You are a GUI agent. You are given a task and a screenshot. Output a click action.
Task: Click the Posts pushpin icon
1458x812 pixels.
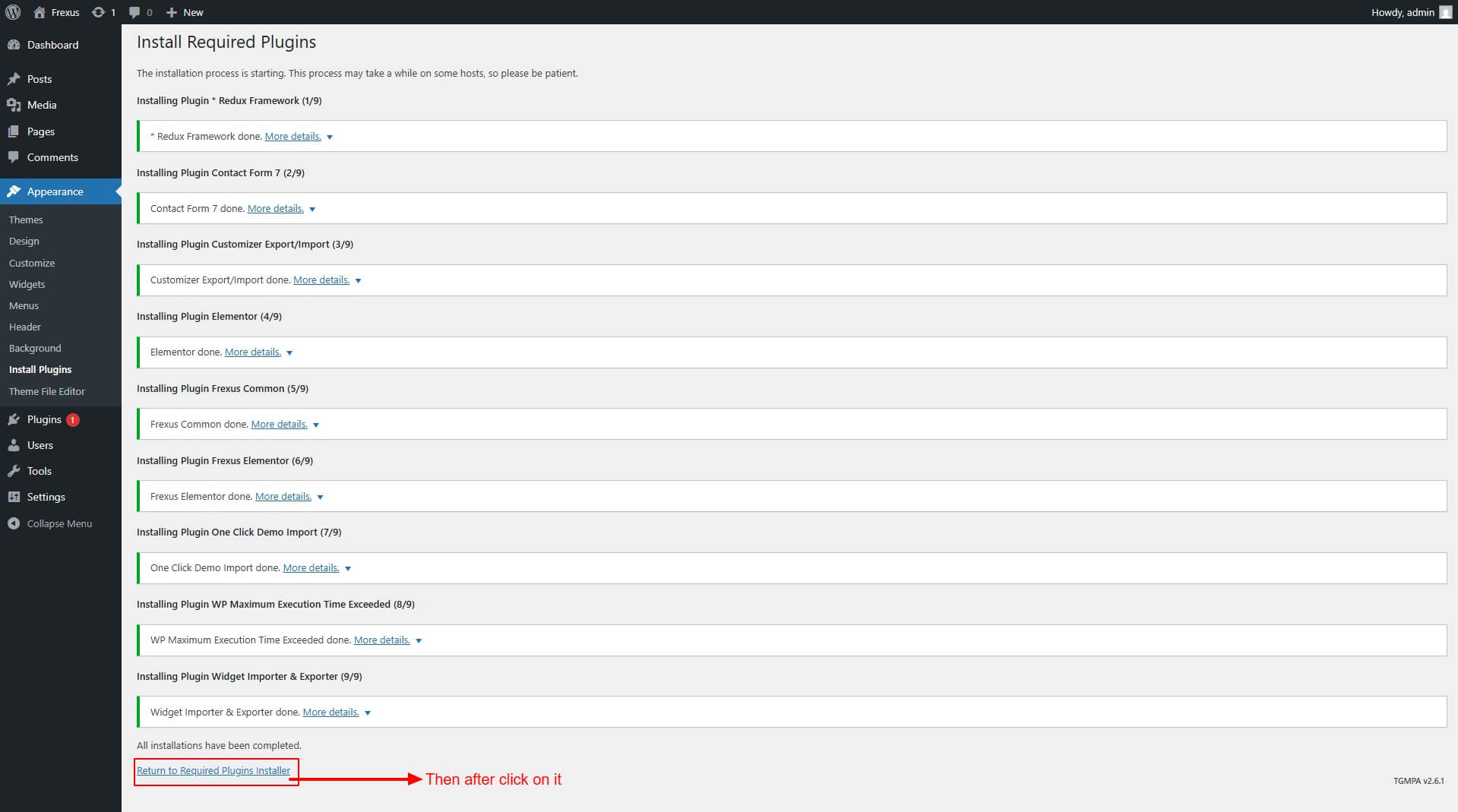(14, 79)
